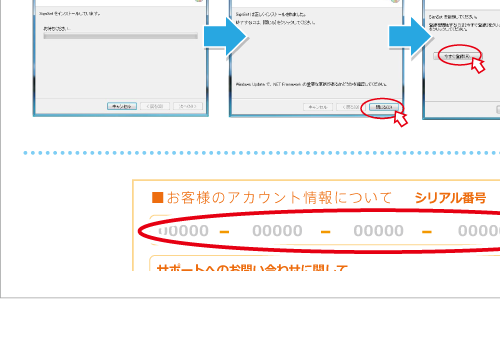Image resolution: width=500 pixels, height=360 pixels.
Task: Click the cursor pointer icon in third dialog
Action: [478, 65]
